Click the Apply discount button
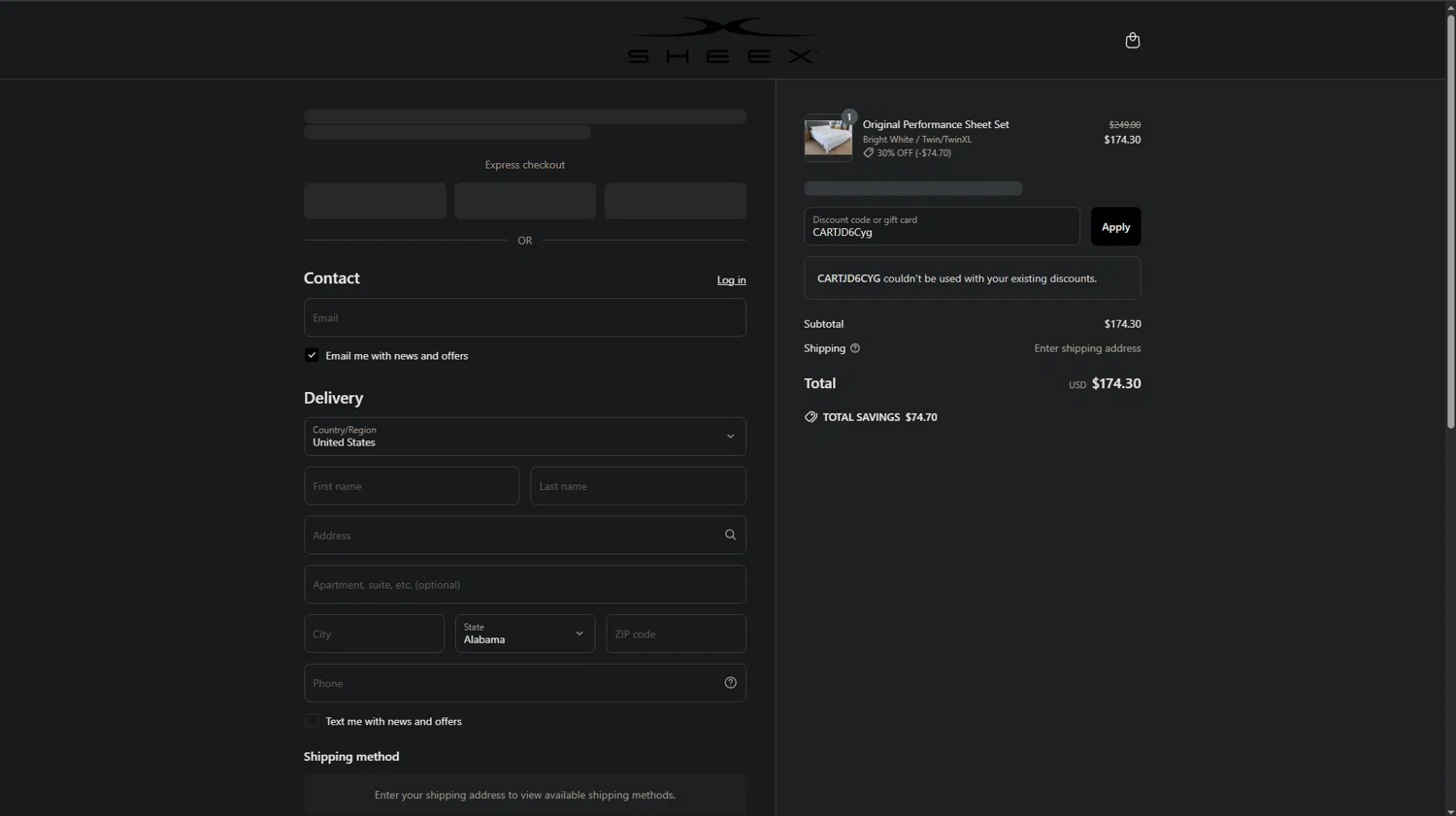Screen dimensions: 1456x816 click(x=1115, y=226)
